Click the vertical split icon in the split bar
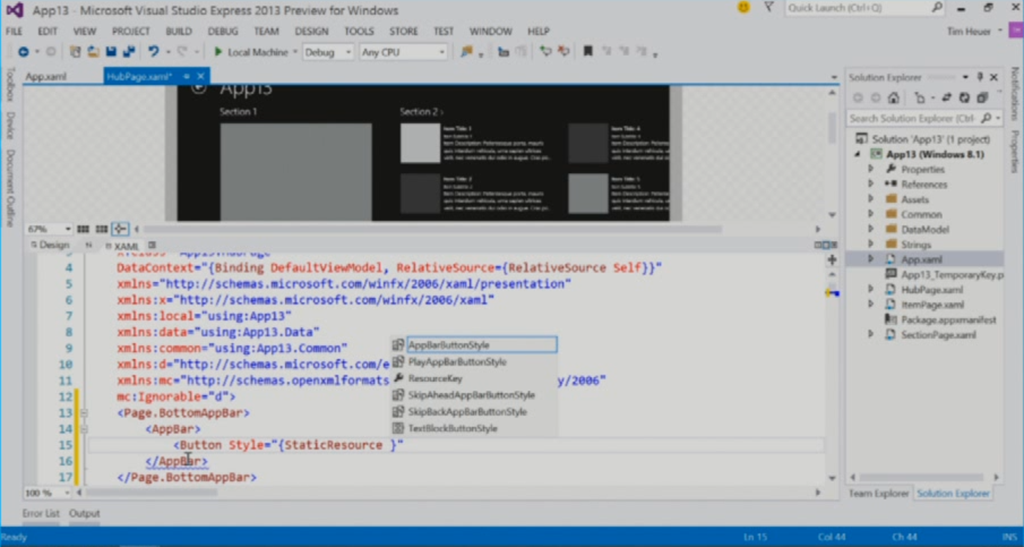 tap(818, 245)
